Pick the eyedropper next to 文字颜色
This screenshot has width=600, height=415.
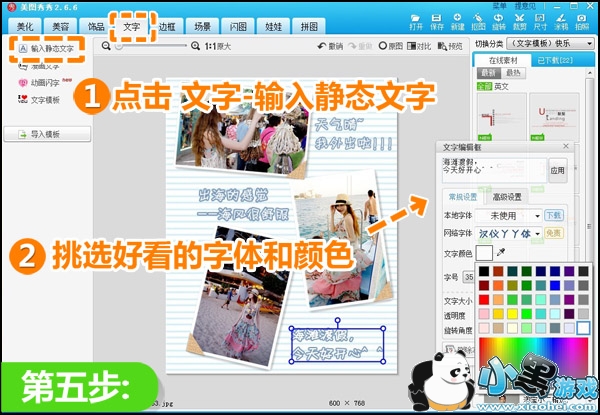click(501, 252)
